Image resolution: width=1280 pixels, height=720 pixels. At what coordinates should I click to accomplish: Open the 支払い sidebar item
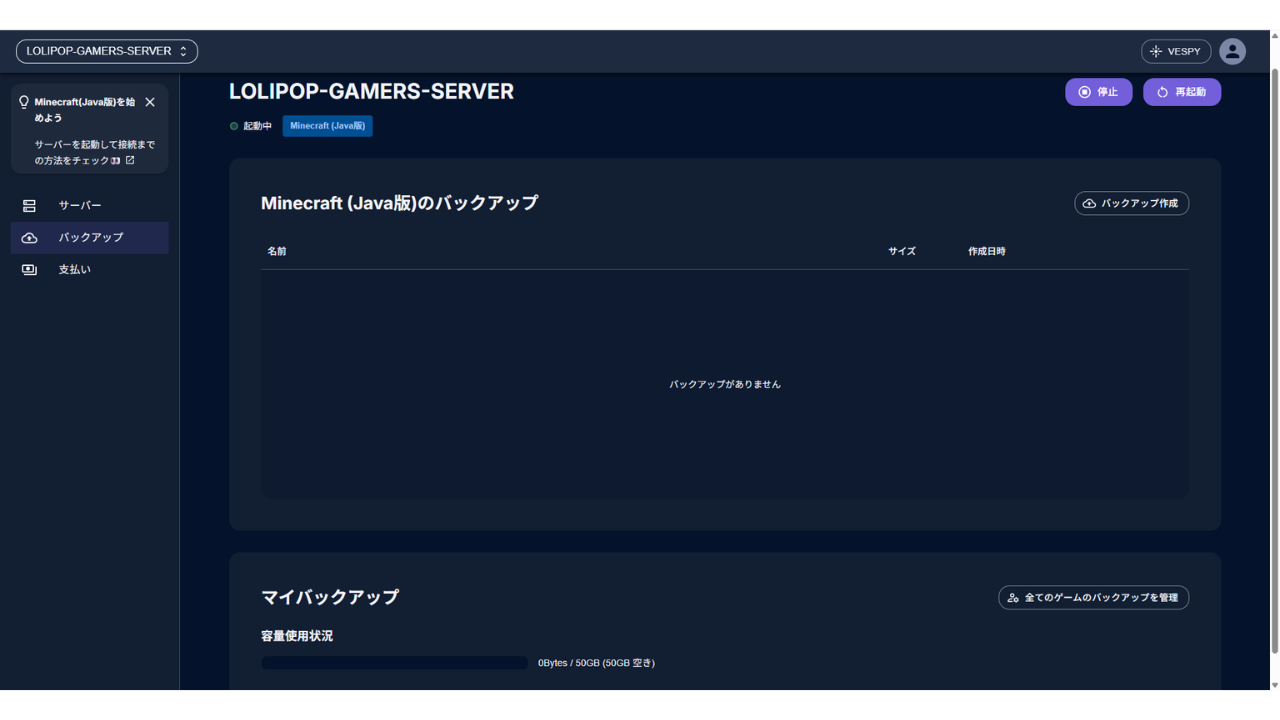90,269
